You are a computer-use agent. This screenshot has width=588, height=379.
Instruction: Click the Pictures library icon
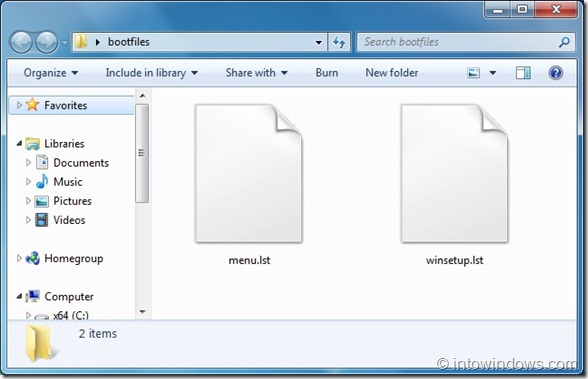[x=42, y=201]
